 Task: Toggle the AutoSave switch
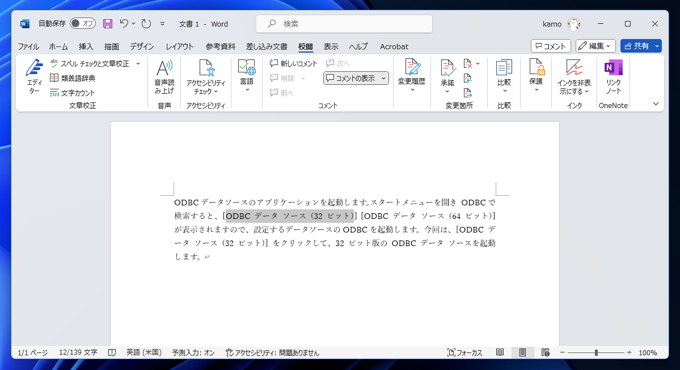[83, 24]
